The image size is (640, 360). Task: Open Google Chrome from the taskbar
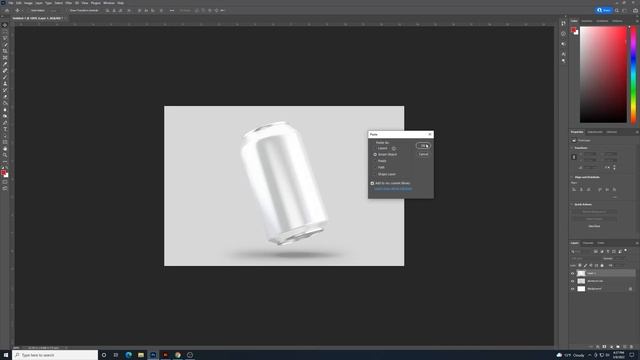coord(178,355)
